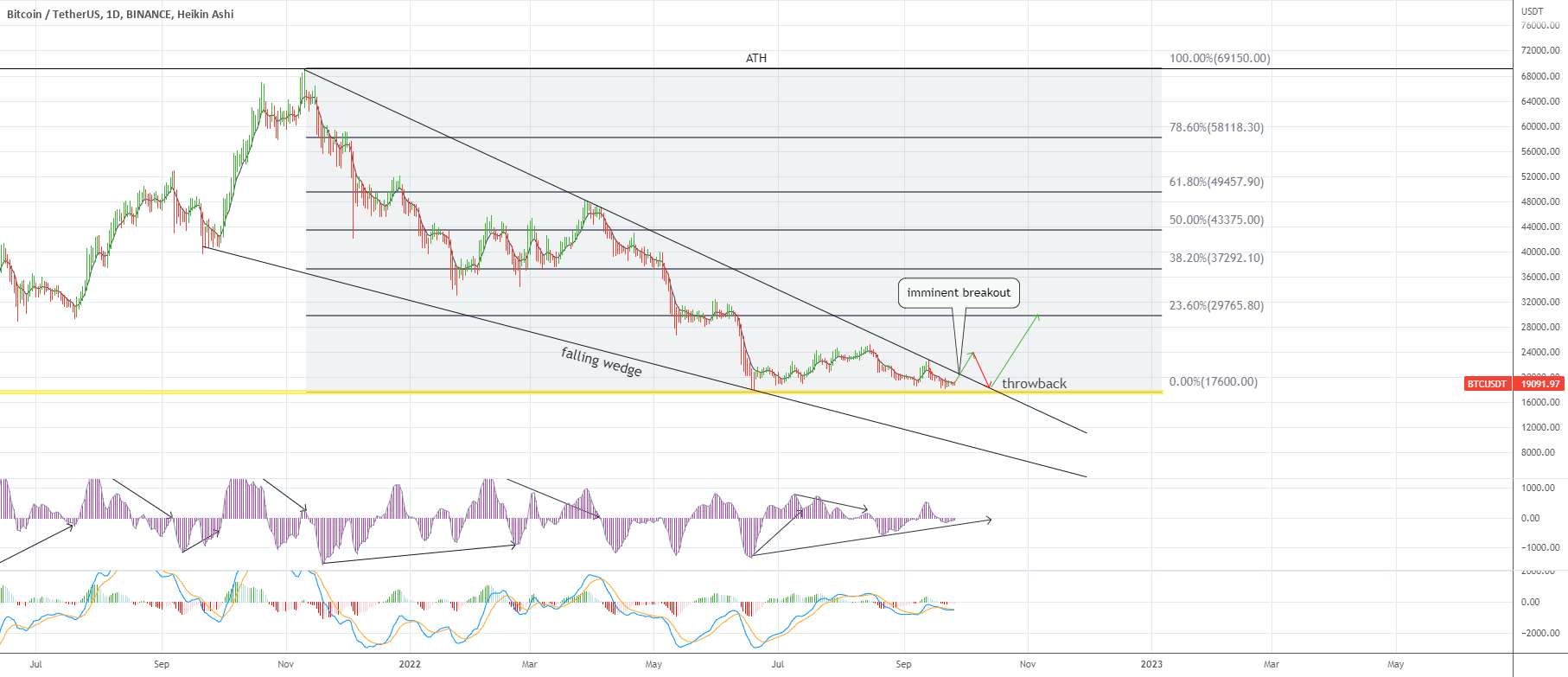This screenshot has width=1568, height=677.
Task: Click the USDT currency label on price axis
Action: click(1532, 11)
